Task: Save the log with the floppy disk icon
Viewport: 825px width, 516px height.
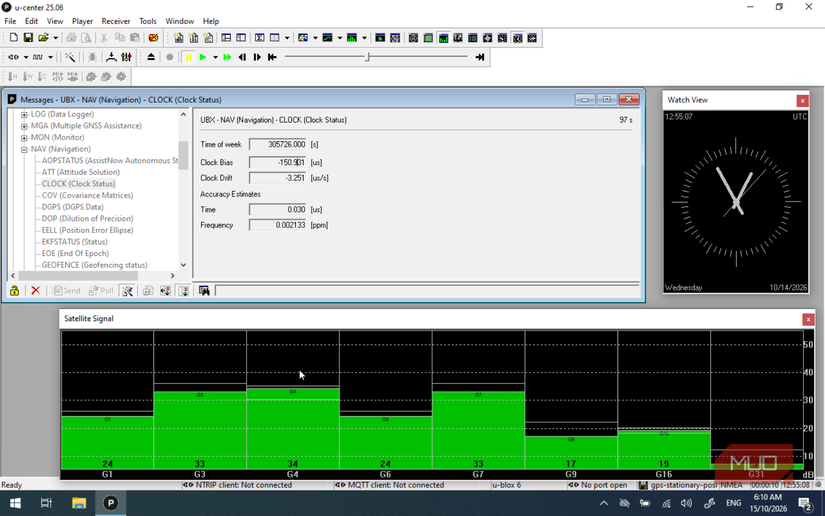Action: coord(28,38)
